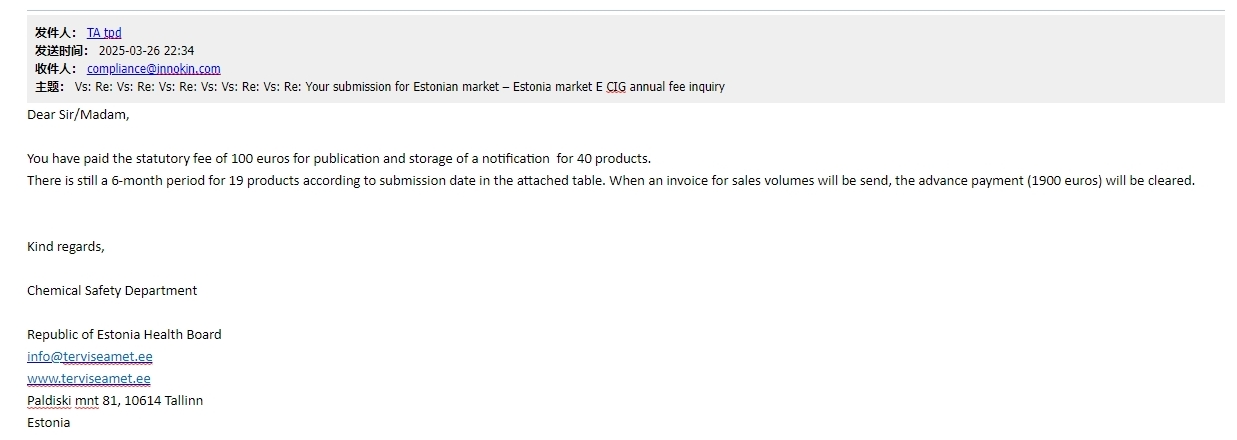This screenshot has height=440, width=1237.
Task: Click the Dear Sir/Madam greeting
Action: (x=78, y=114)
